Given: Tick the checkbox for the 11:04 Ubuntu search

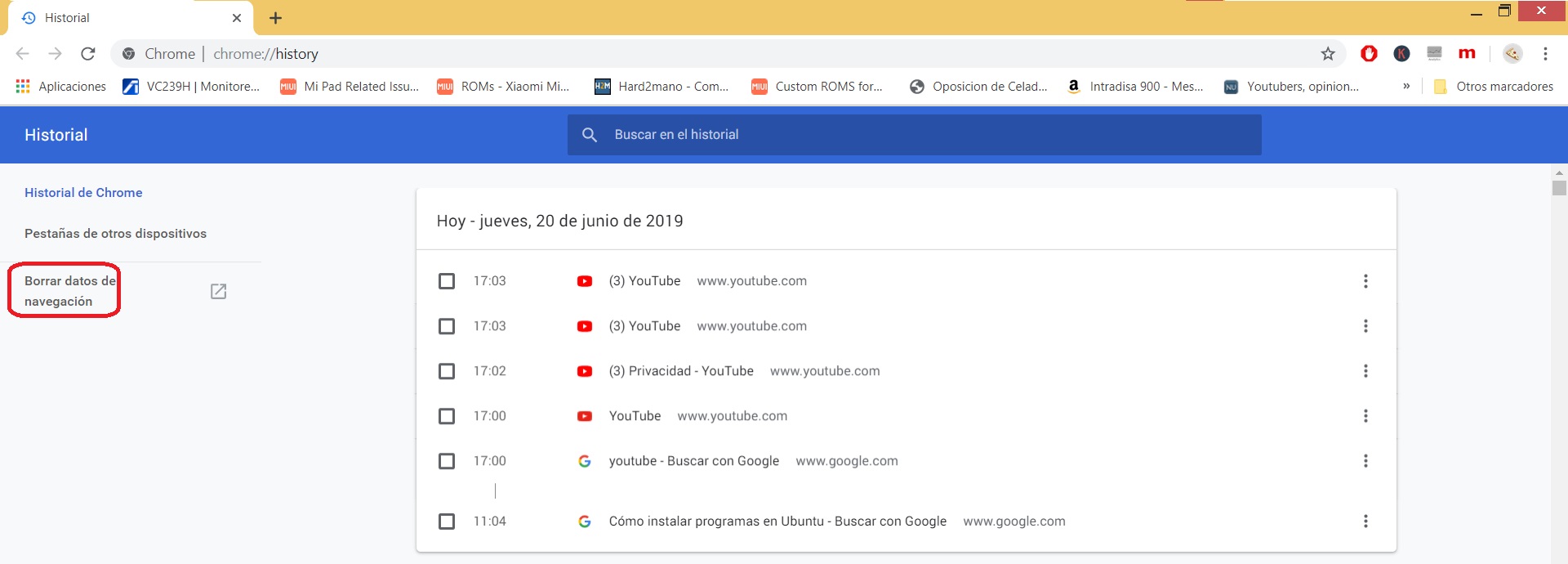Looking at the screenshot, I should click(x=447, y=521).
